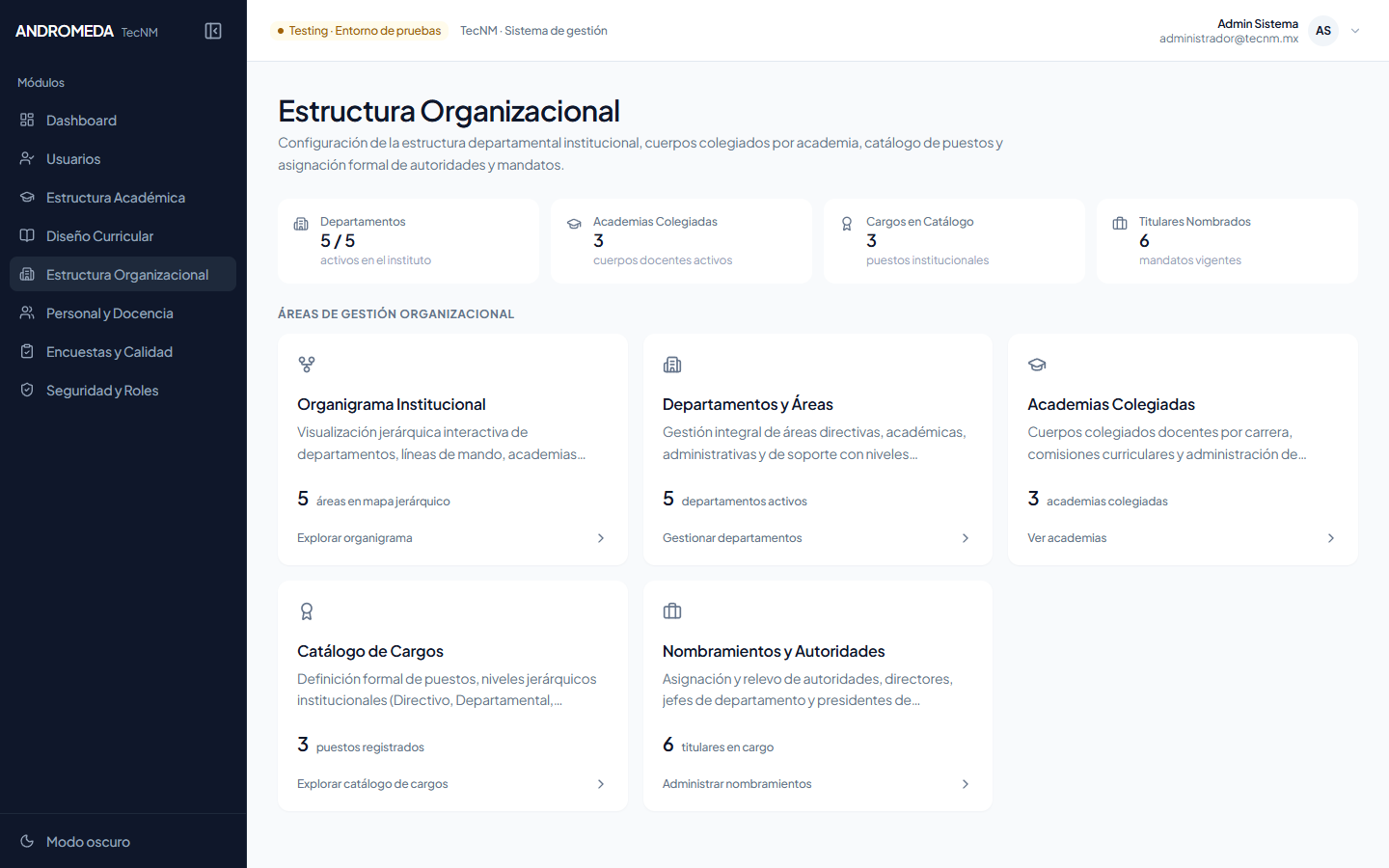Click the Explorar organigrama link
1389x868 pixels.
coord(355,538)
